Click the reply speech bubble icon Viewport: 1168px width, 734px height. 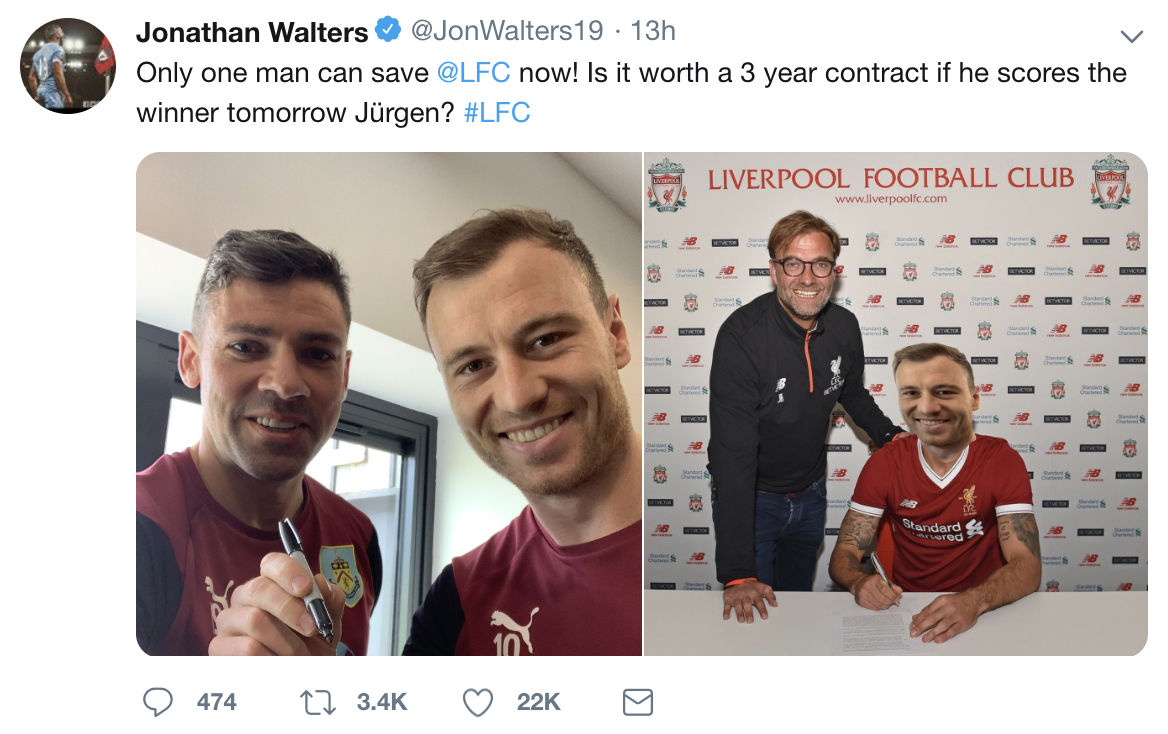pyautogui.click(x=157, y=702)
